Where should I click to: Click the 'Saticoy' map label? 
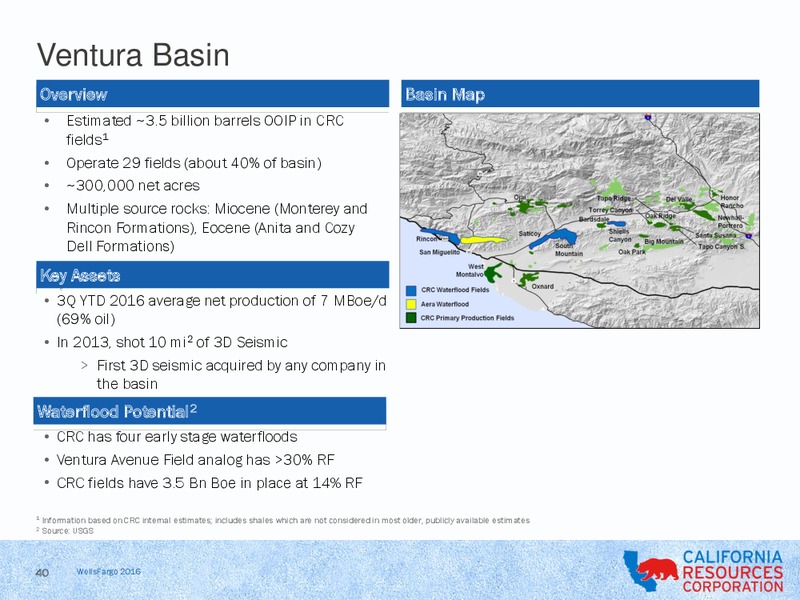tap(530, 234)
